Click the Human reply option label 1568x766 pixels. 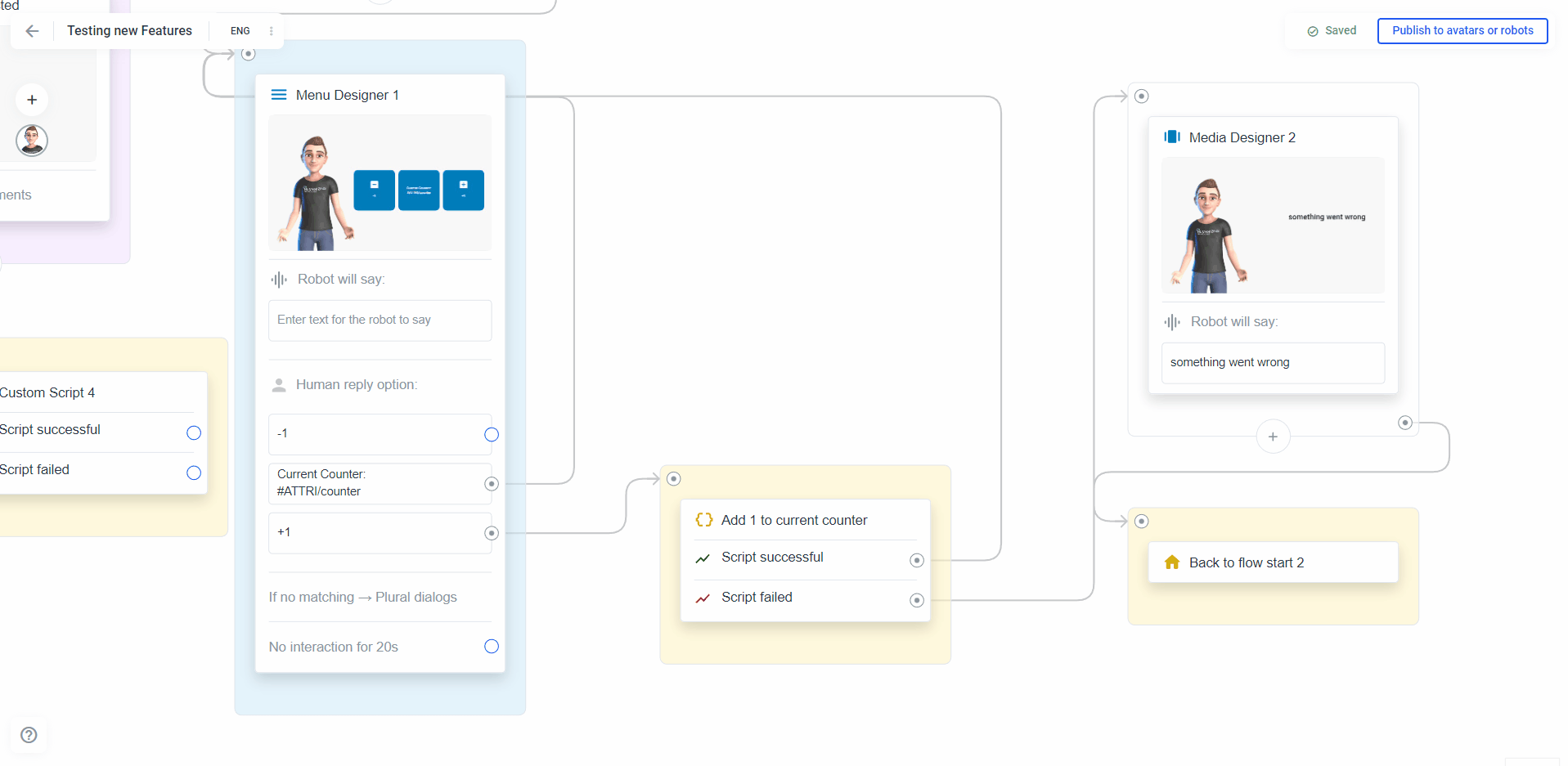[357, 385]
